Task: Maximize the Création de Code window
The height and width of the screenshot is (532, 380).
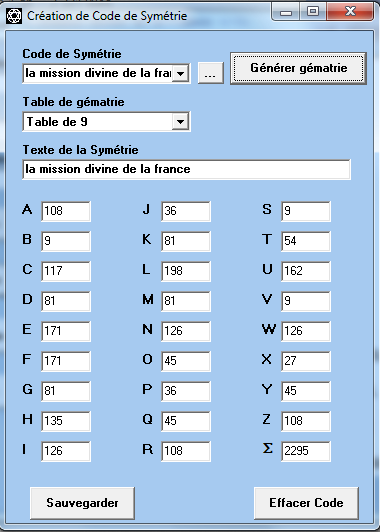Action: (313, 13)
